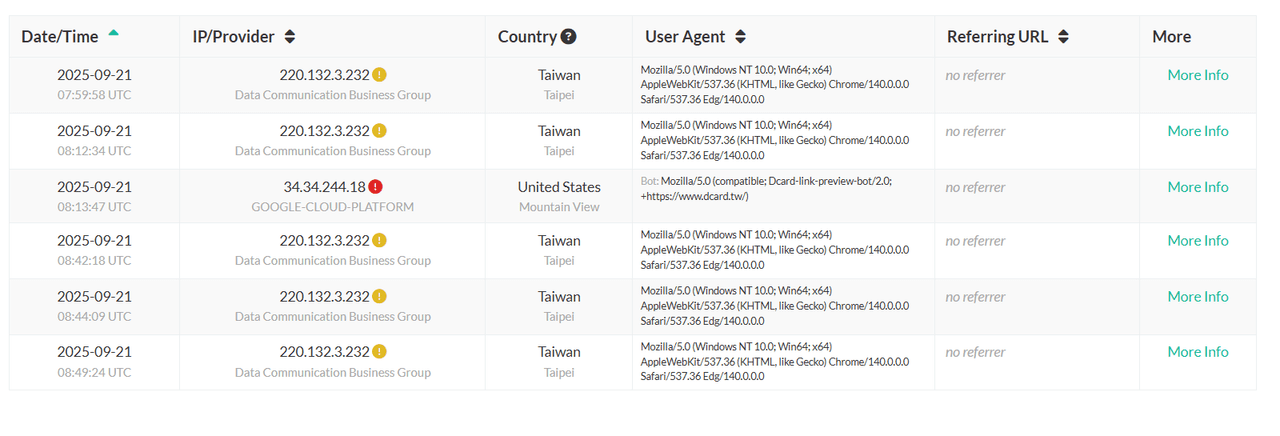Open More Info for the 07:59:58 entry

pyautogui.click(x=1198, y=75)
